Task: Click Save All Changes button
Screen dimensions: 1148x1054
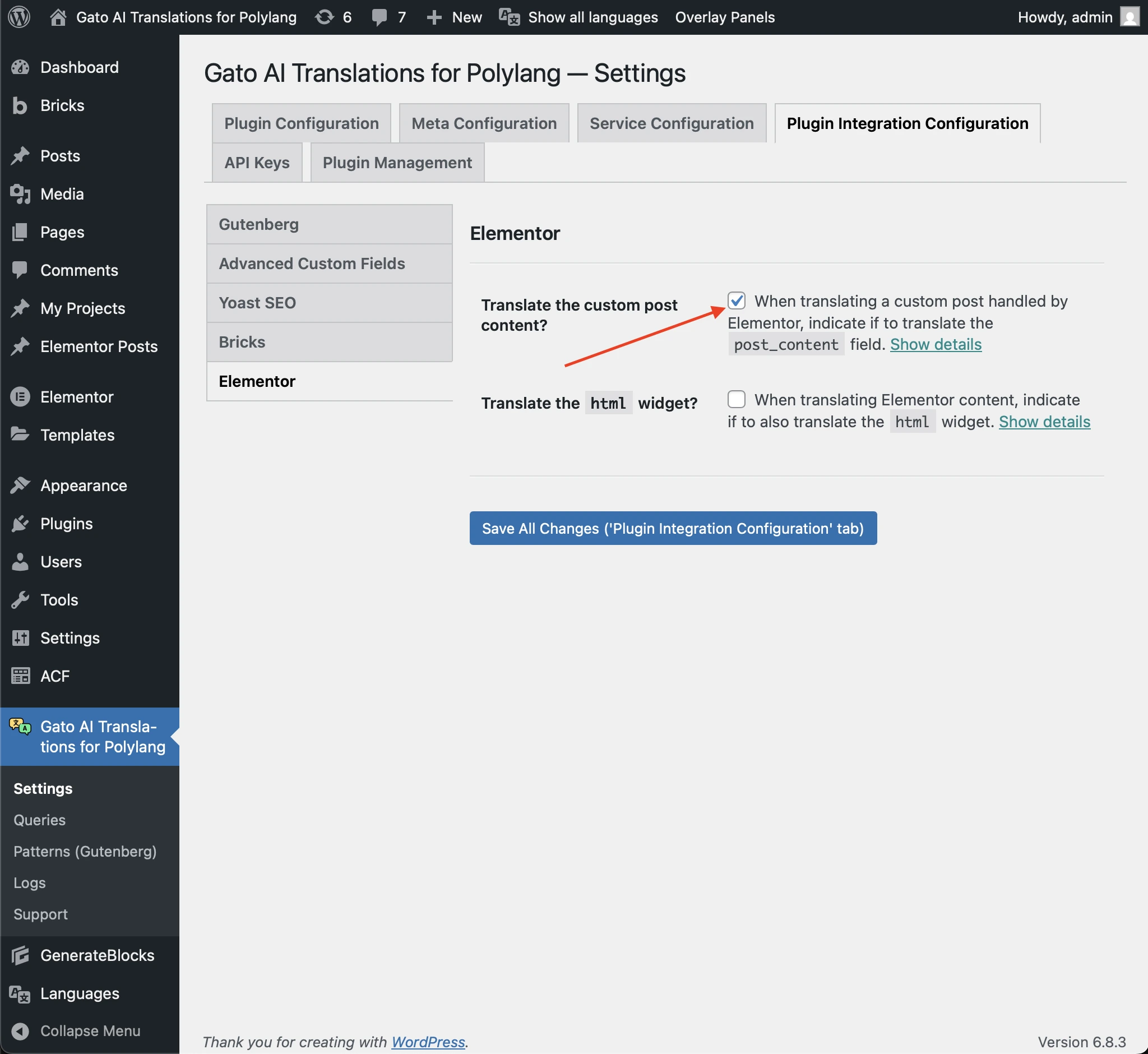Action: click(673, 528)
